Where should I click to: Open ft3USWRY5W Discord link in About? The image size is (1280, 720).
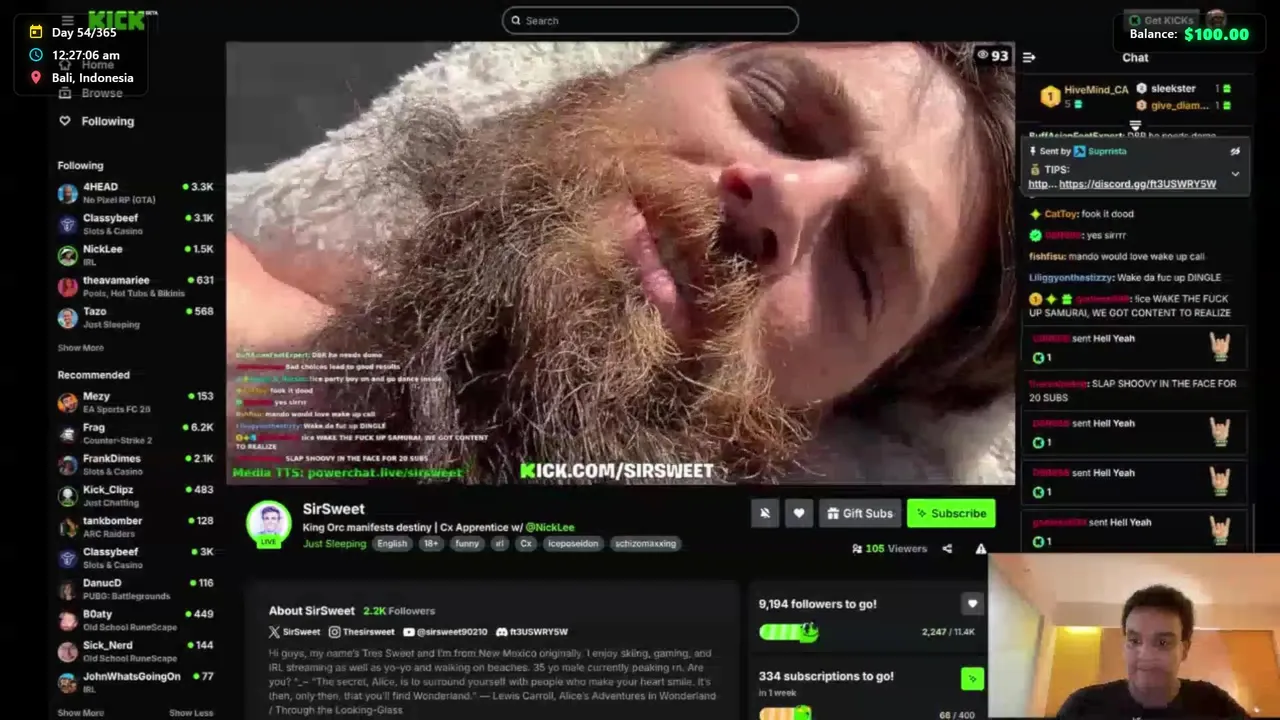click(x=532, y=632)
